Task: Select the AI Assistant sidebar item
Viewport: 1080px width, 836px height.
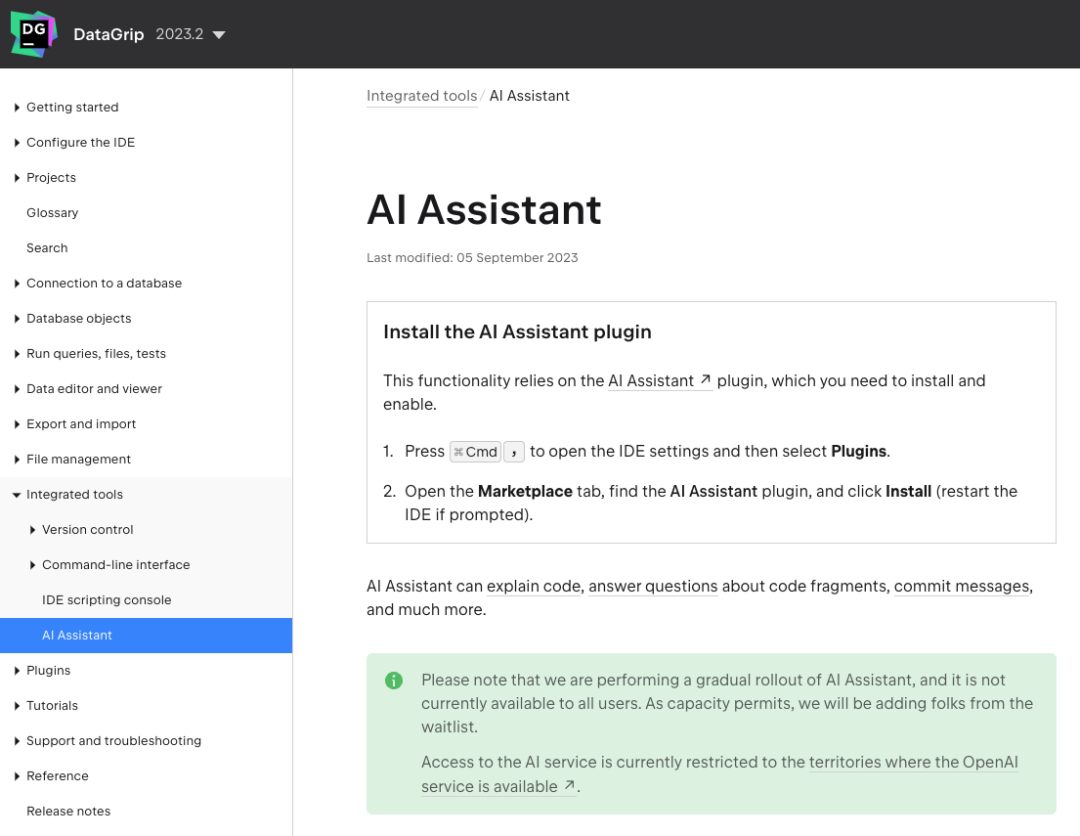Action: [77, 636]
